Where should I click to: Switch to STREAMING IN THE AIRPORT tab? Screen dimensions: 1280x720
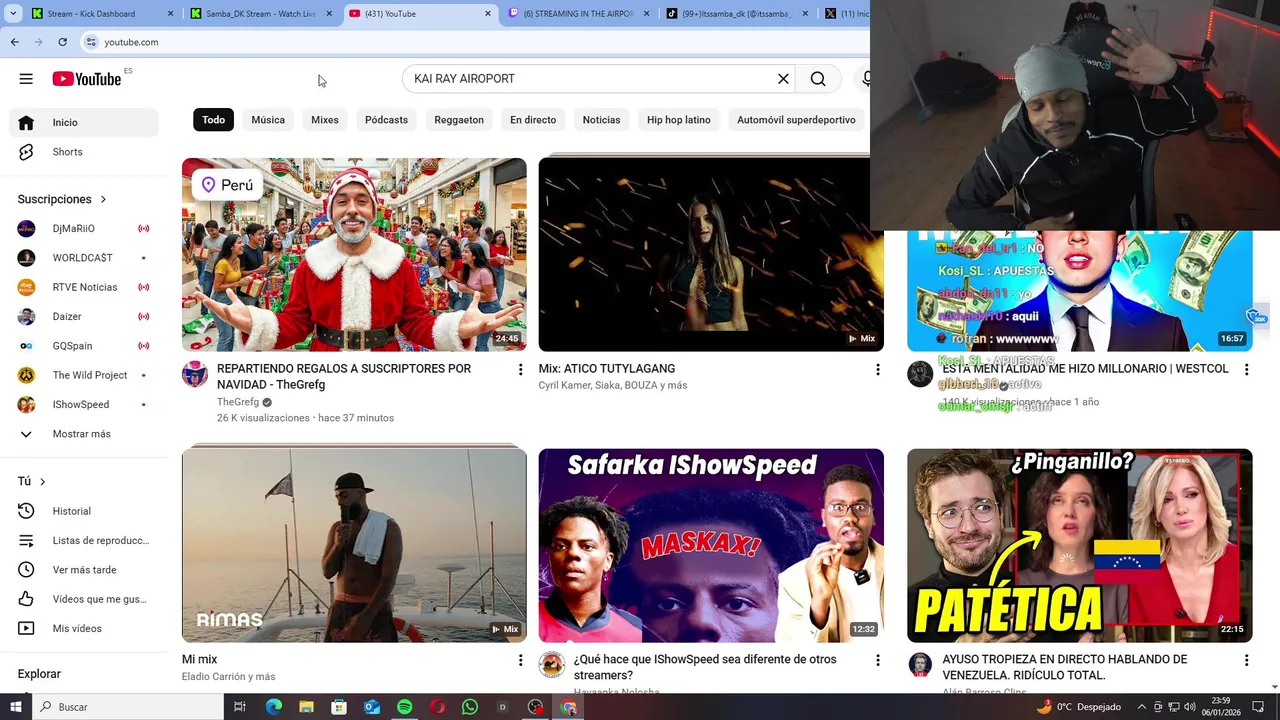point(579,14)
